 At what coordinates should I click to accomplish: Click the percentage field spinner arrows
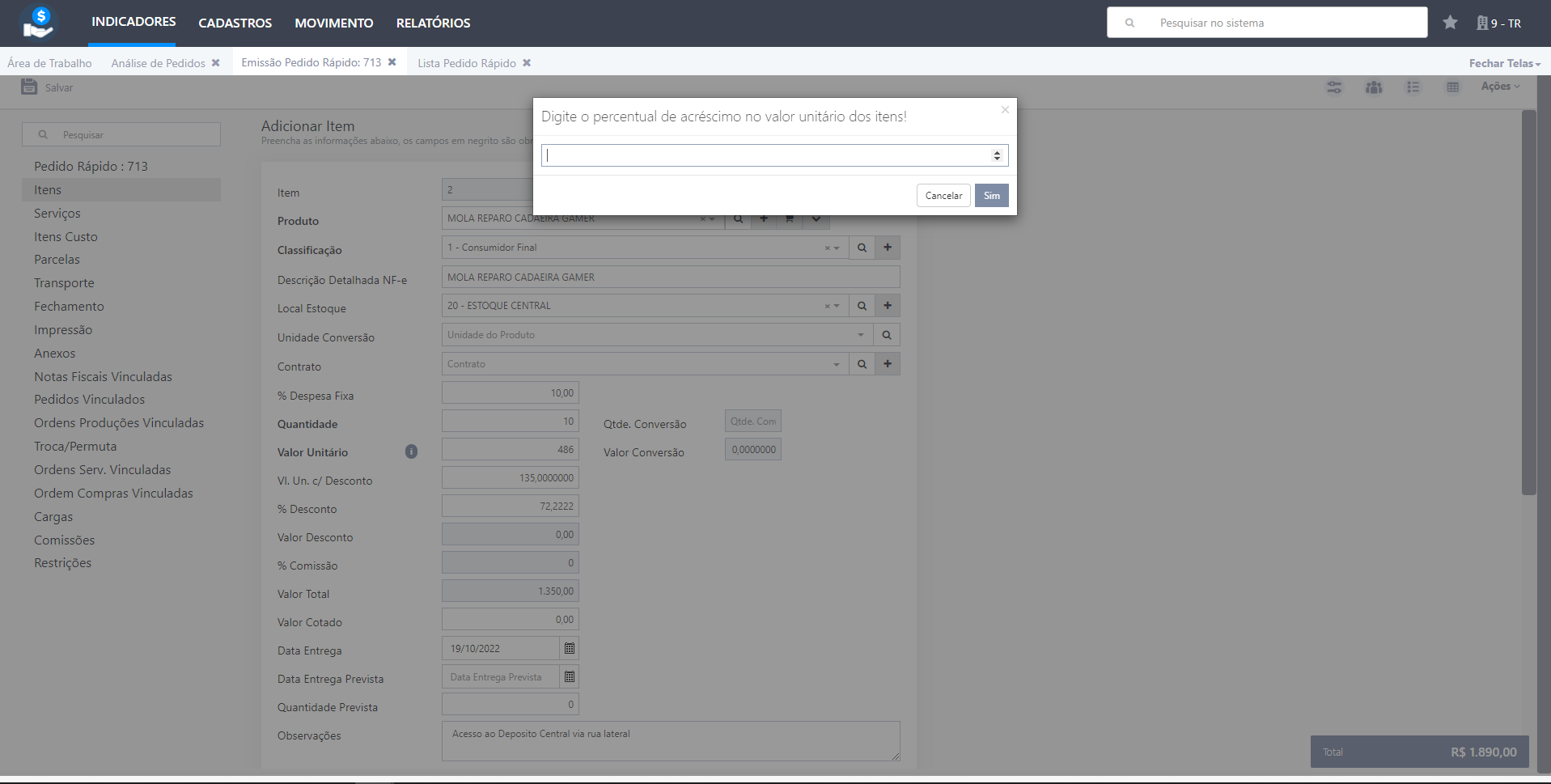(997, 155)
